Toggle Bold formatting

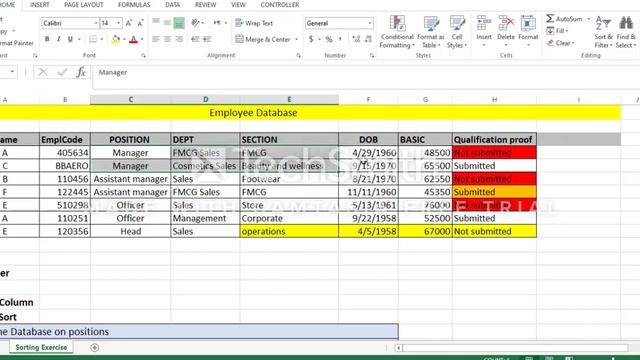tap(47, 39)
